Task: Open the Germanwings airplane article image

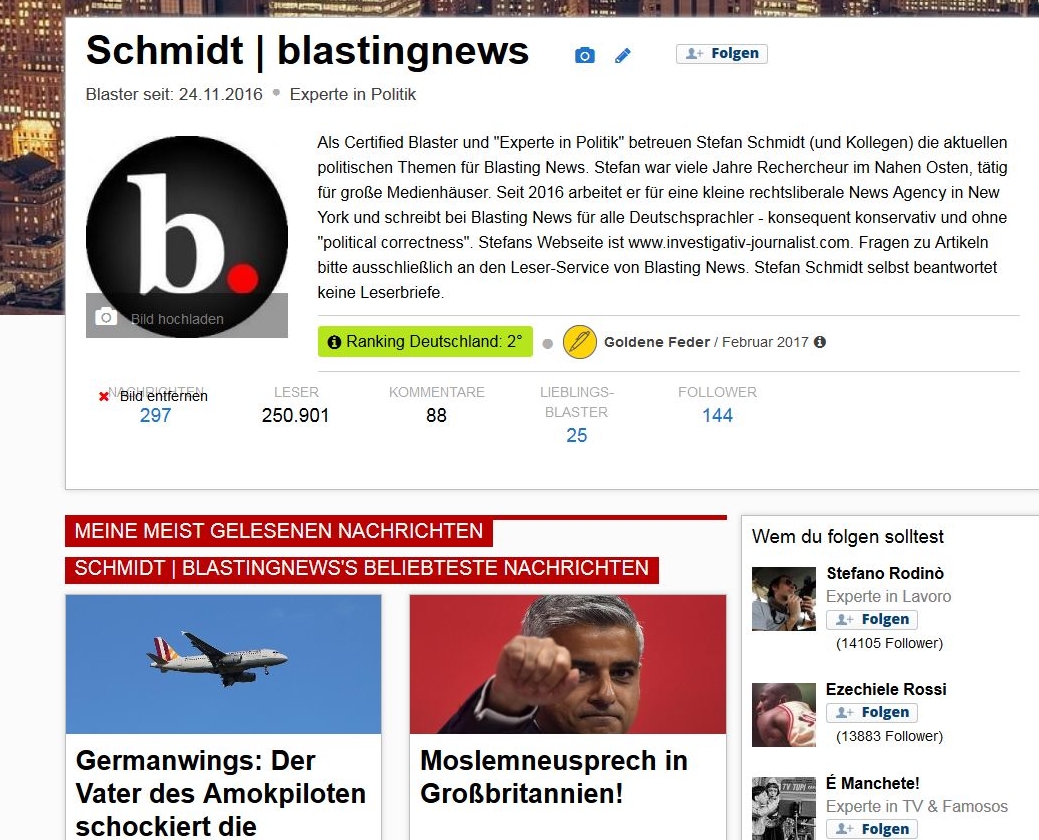Action: [223, 664]
